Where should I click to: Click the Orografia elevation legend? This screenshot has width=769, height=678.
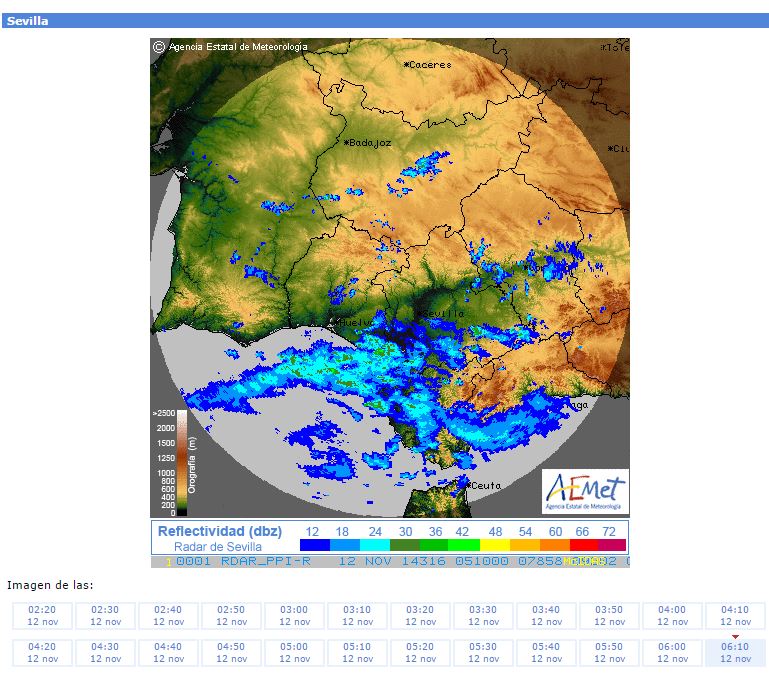(174, 463)
